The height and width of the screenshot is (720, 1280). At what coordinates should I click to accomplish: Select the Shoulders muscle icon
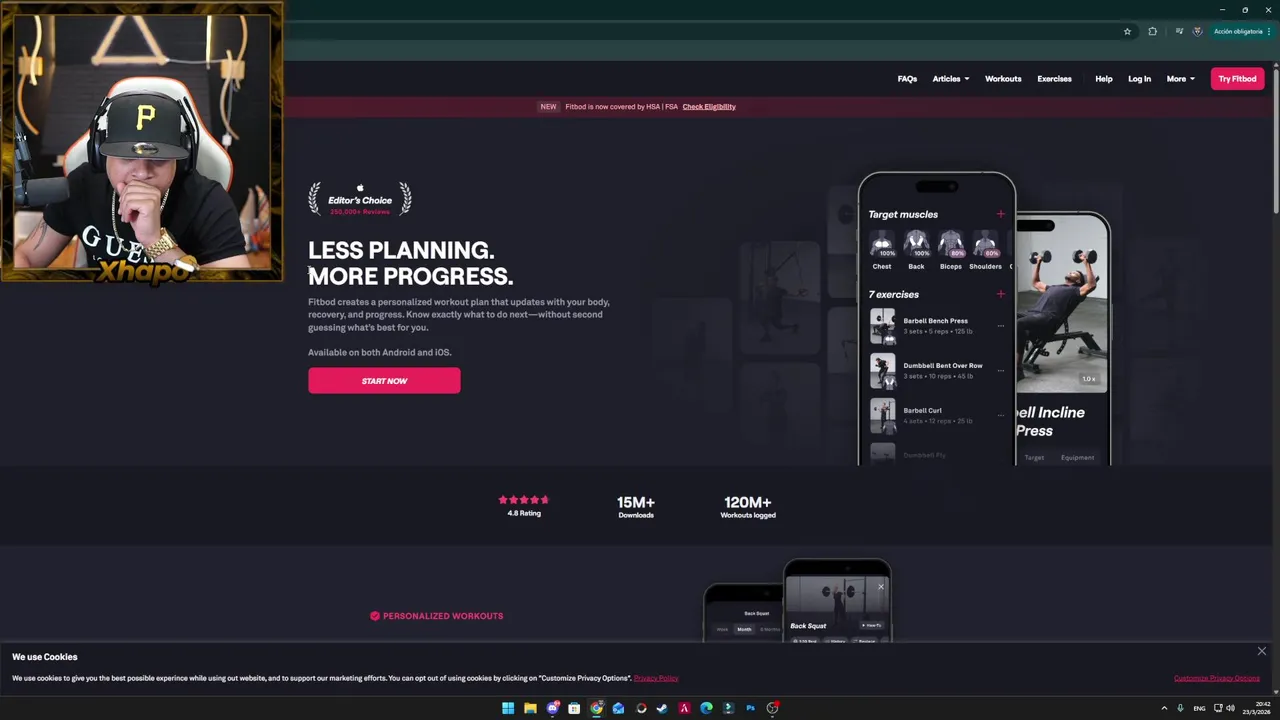(985, 245)
